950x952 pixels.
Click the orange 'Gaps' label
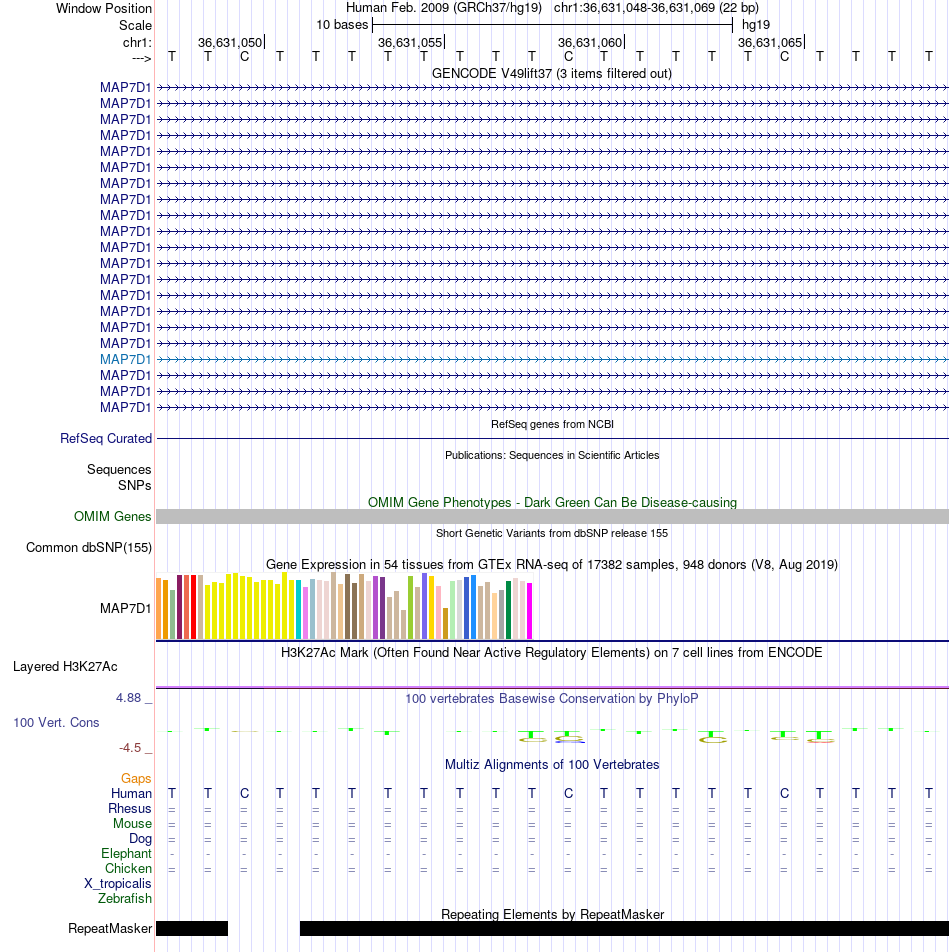pyautogui.click(x=136, y=779)
